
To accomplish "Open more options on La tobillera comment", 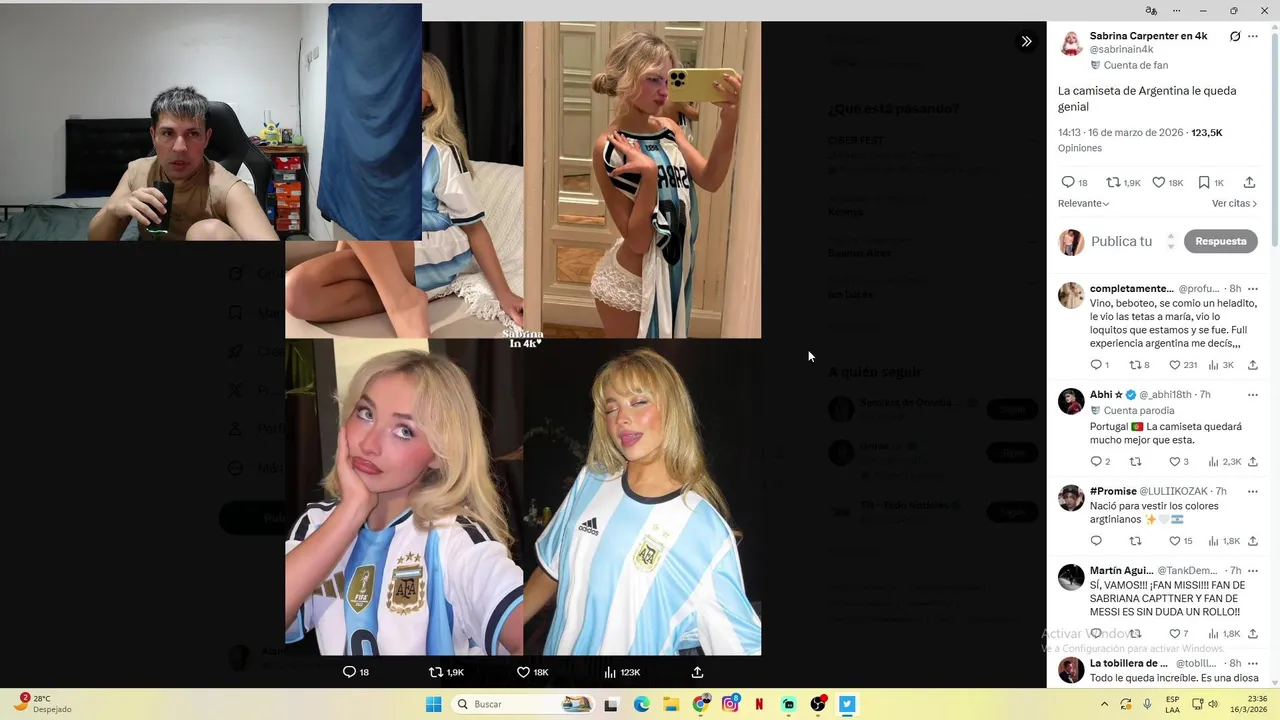I will coord(1253,663).
